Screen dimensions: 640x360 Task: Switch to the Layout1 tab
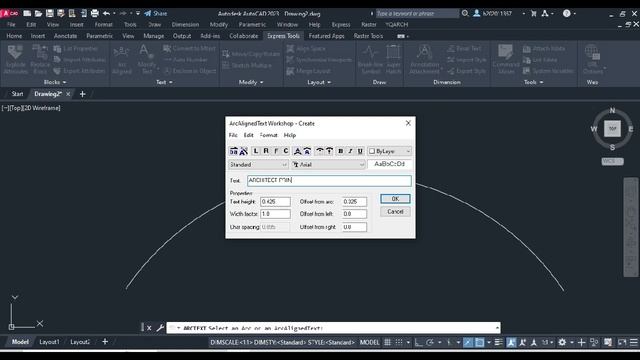tap(49, 342)
